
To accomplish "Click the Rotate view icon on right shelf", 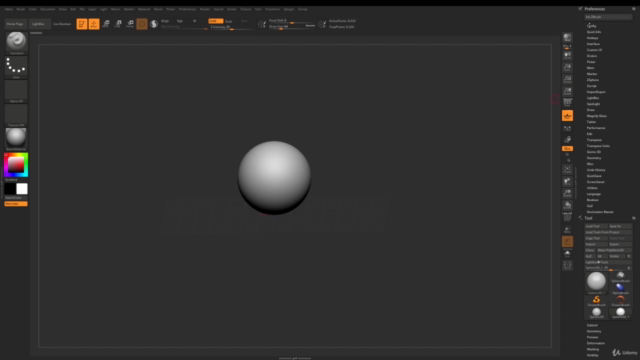I will (x=567, y=205).
